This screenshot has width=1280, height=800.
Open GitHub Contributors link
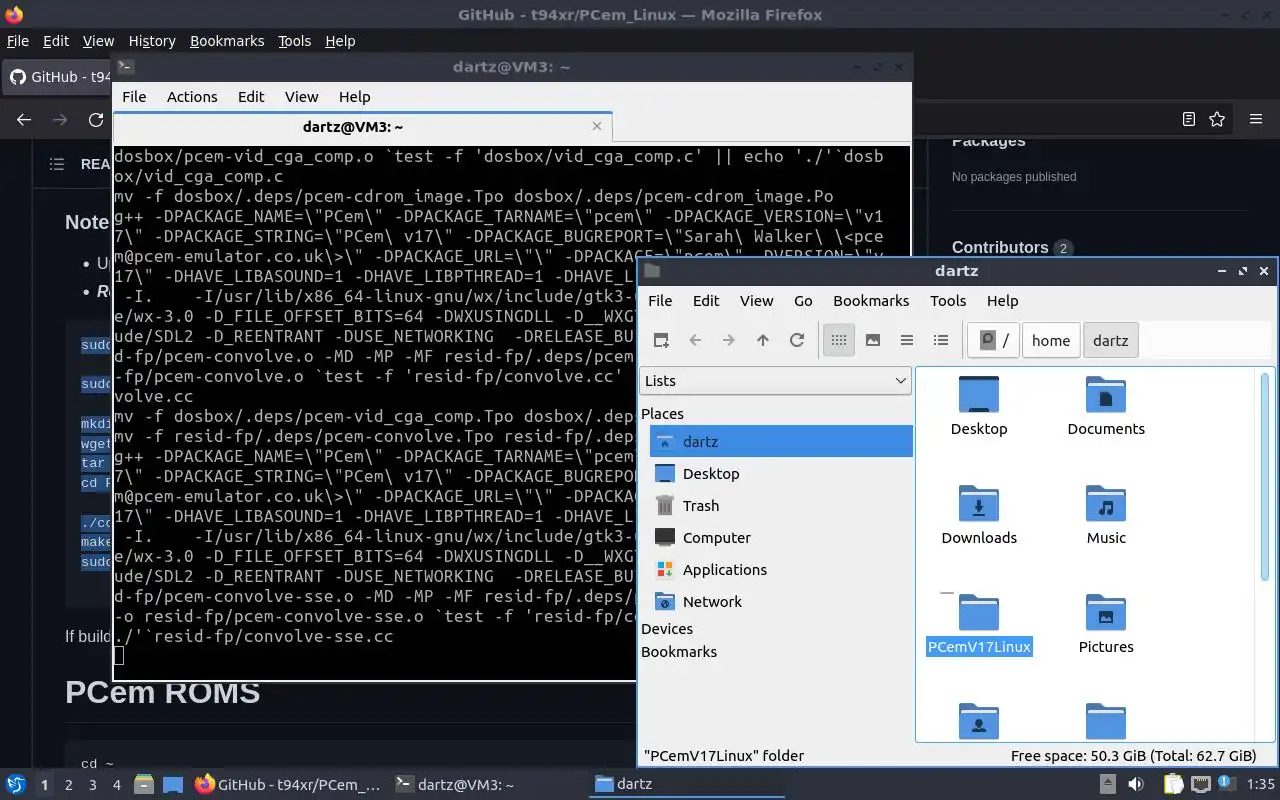click(1000, 247)
